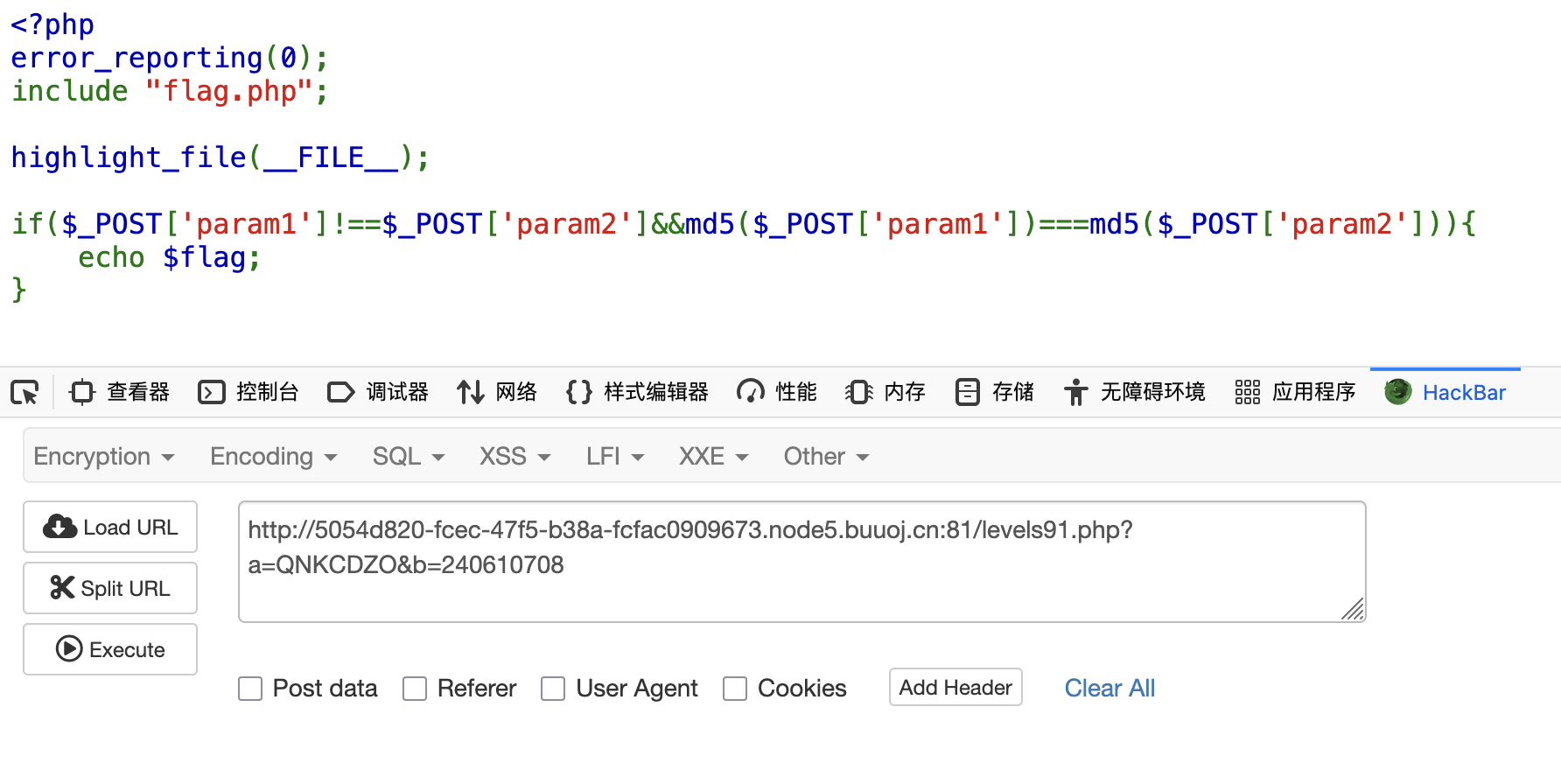Open the Performance (性能) panel icon
The image size is (1561, 784).
[x=751, y=392]
